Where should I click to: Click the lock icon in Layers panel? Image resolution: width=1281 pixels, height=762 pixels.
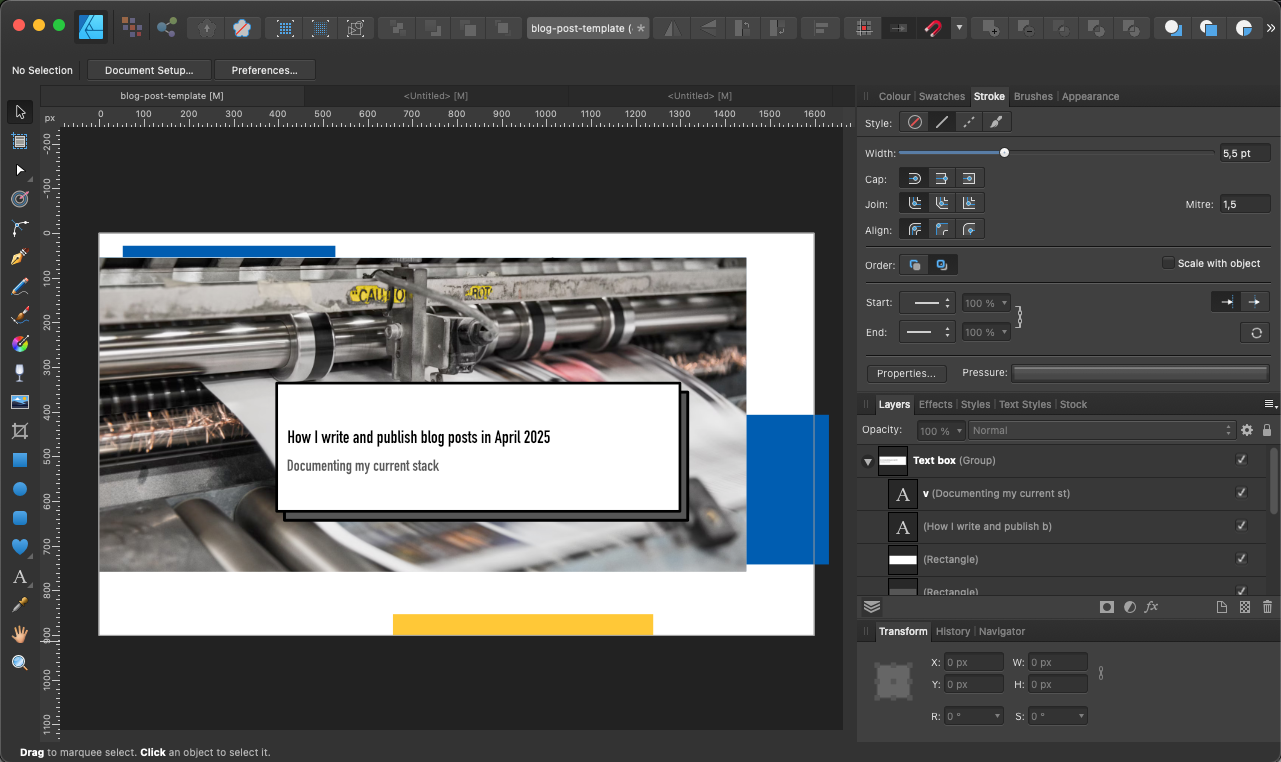(x=1267, y=430)
